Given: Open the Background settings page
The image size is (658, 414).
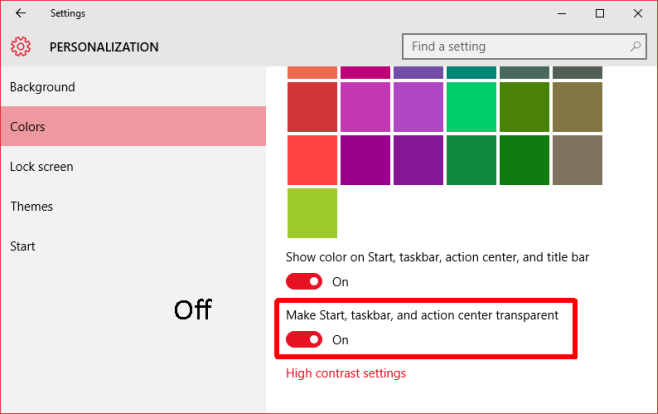Looking at the screenshot, I should [x=42, y=87].
